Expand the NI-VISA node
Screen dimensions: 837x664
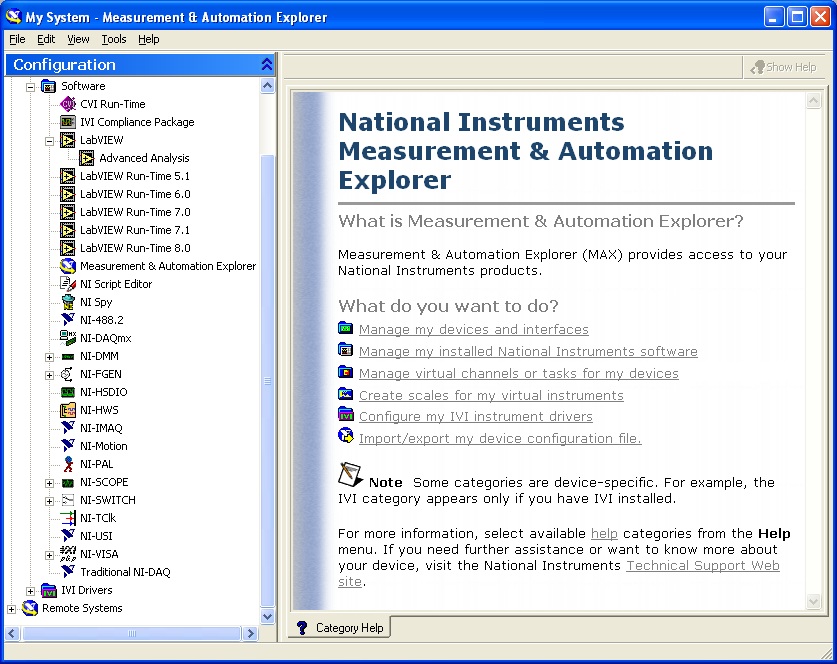tap(50, 555)
